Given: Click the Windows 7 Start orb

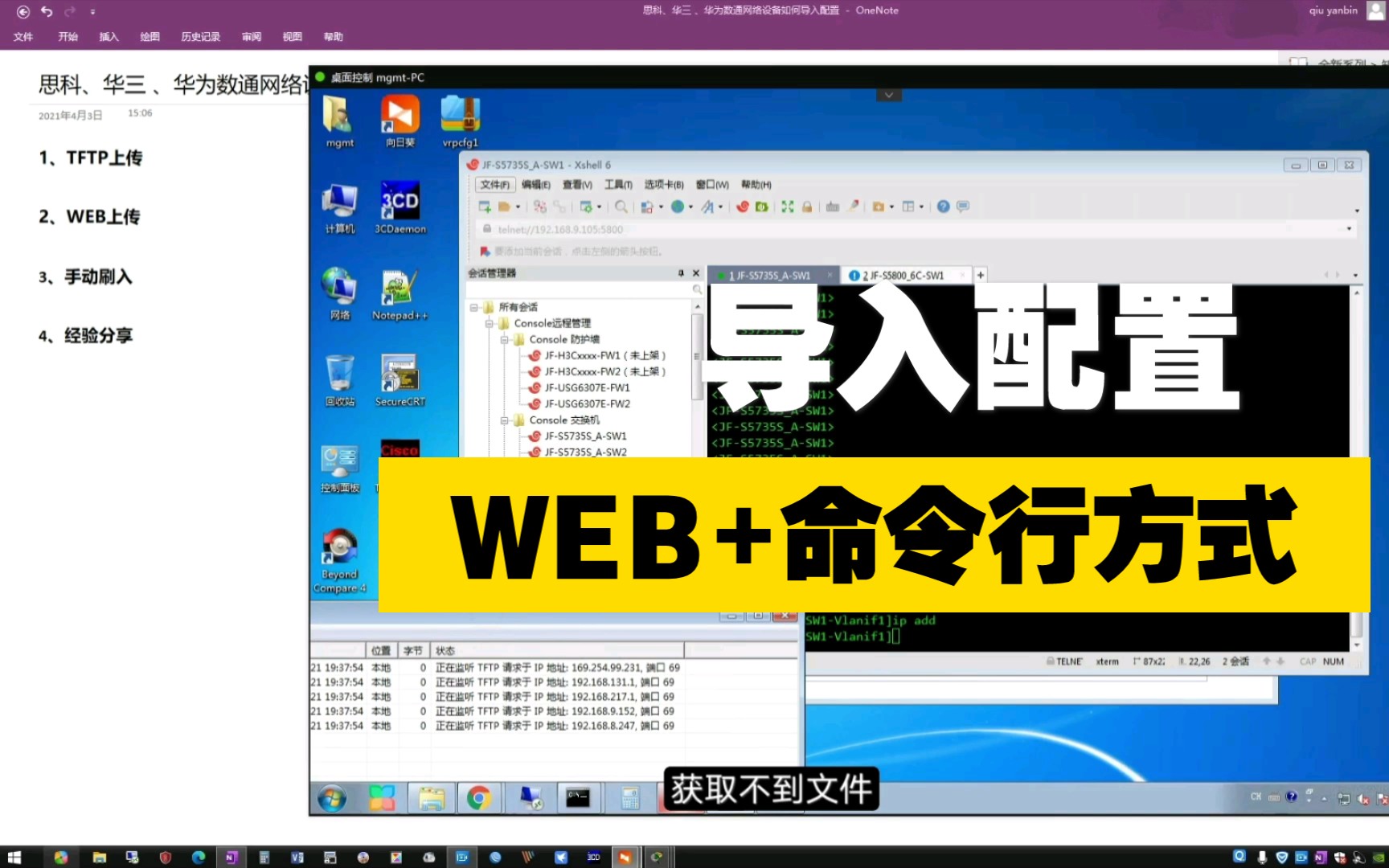Looking at the screenshot, I should (332, 798).
